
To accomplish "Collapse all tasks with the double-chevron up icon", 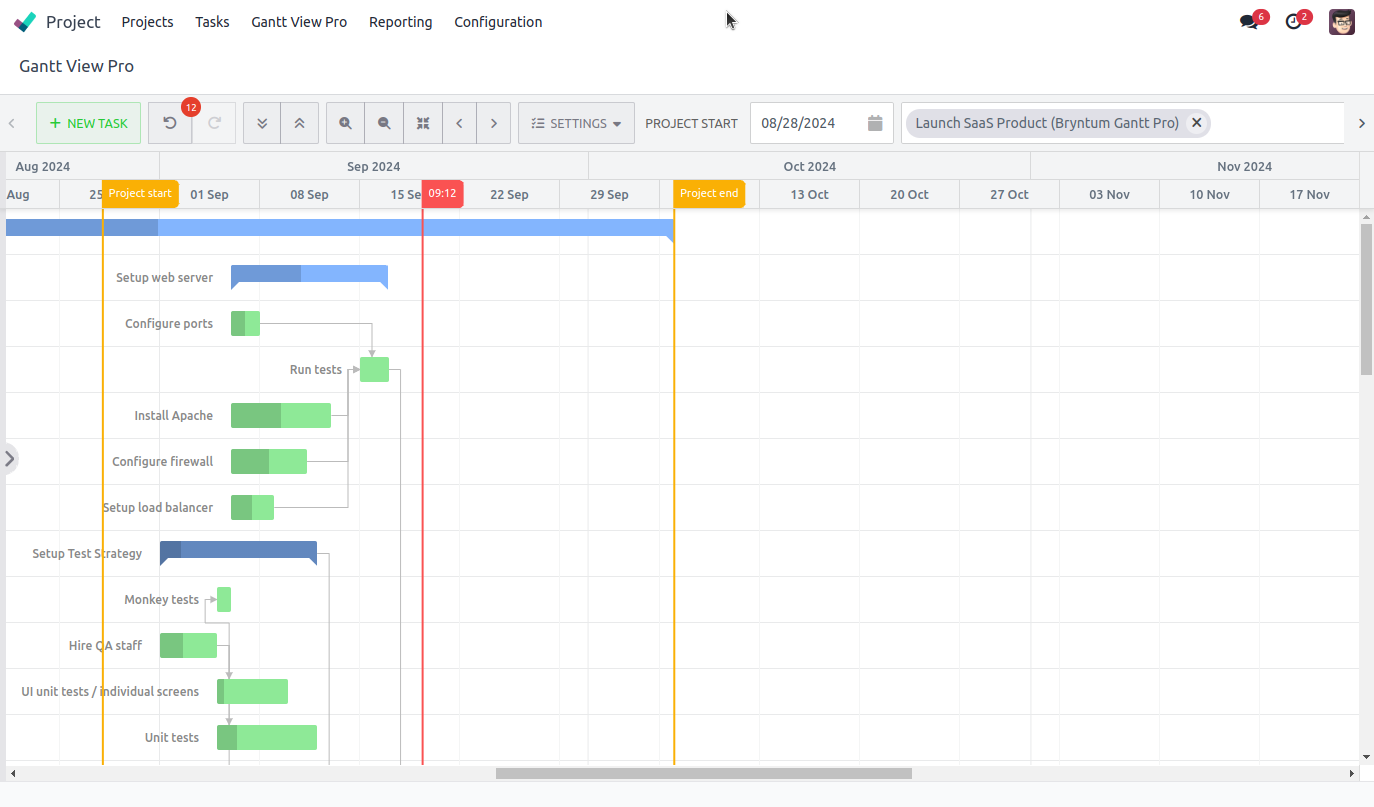I will 300,122.
